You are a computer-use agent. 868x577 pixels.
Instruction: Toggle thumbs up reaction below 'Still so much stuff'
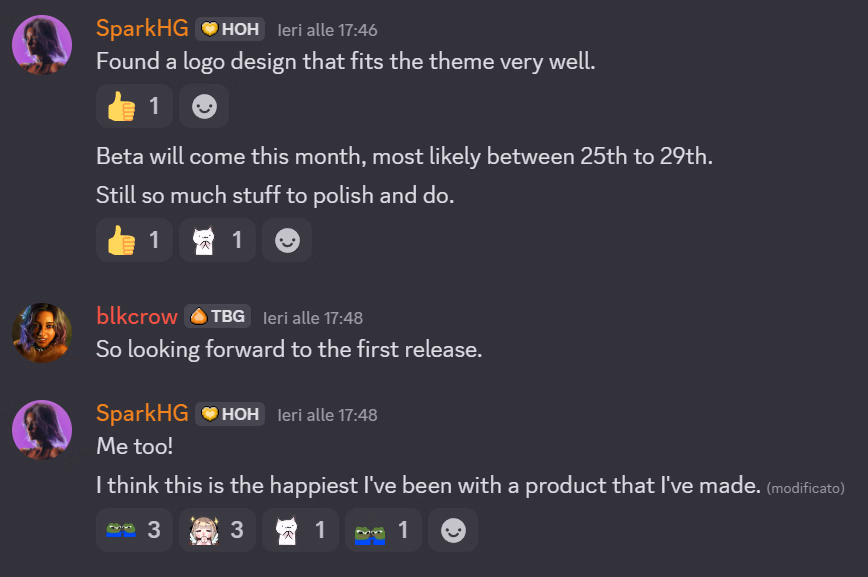pos(134,240)
